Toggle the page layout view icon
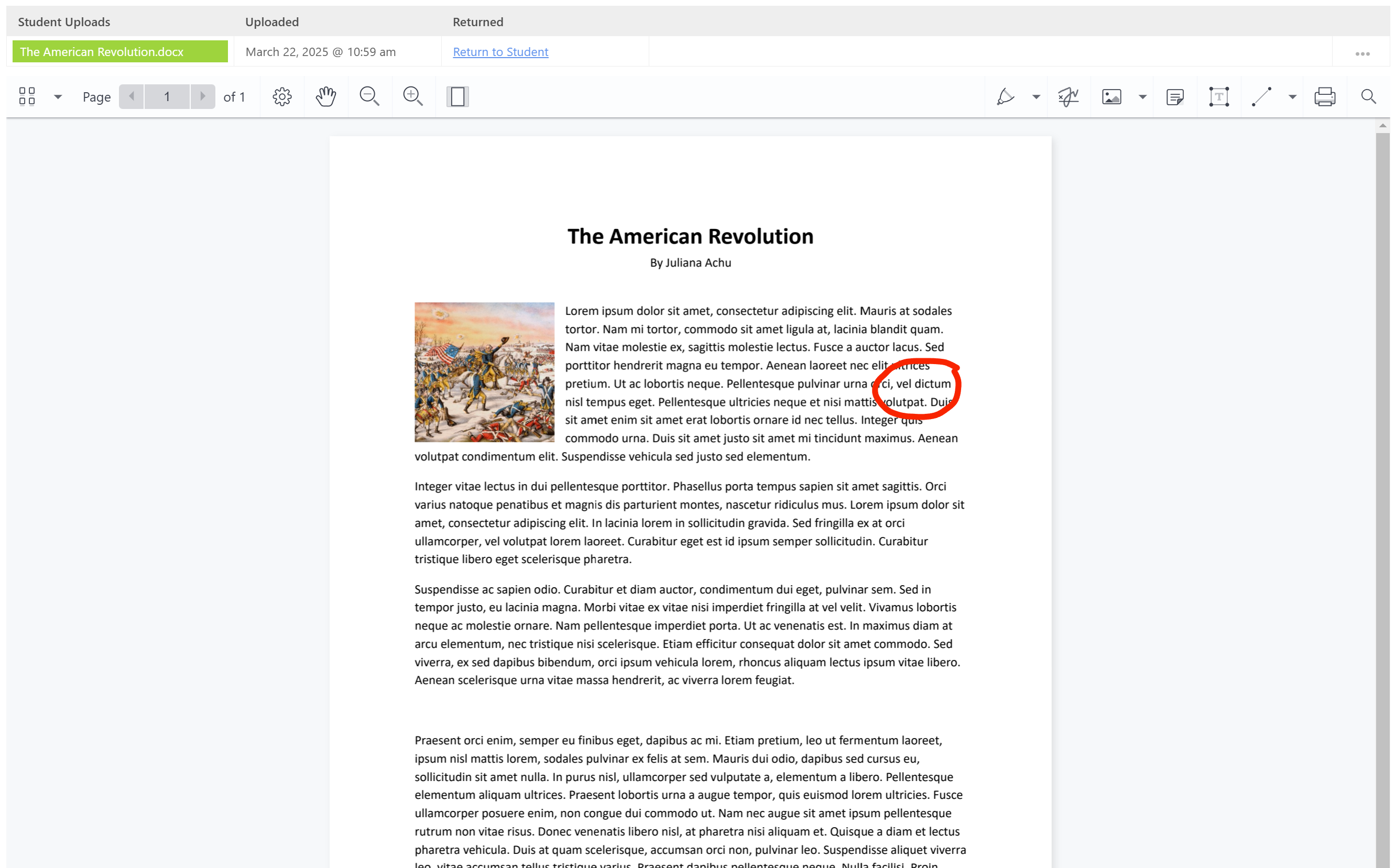 point(457,96)
